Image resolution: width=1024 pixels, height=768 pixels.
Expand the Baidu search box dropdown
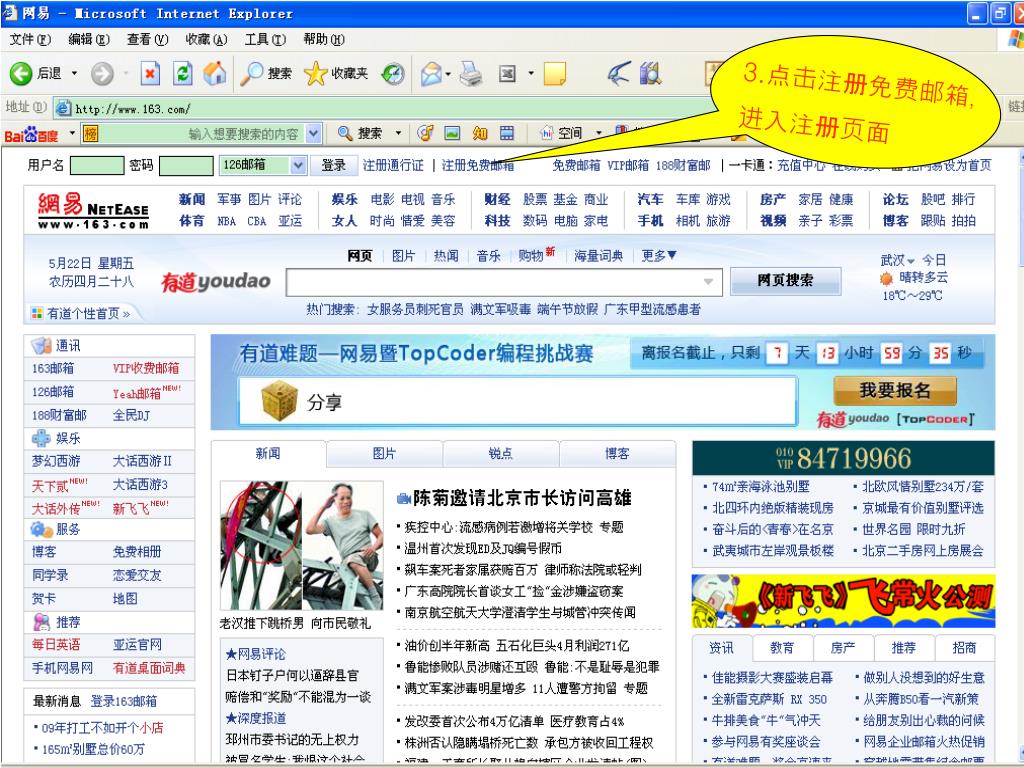[314, 134]
